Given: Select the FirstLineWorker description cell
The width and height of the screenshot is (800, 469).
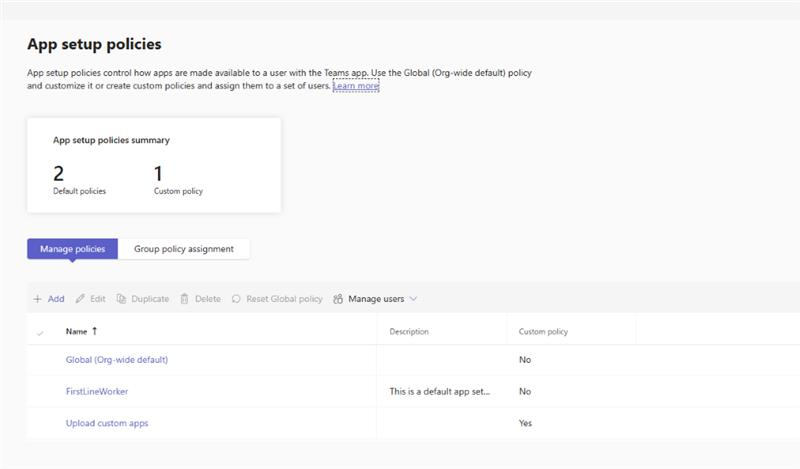Looking at the screenshot, I should click(x=440, y=391).
